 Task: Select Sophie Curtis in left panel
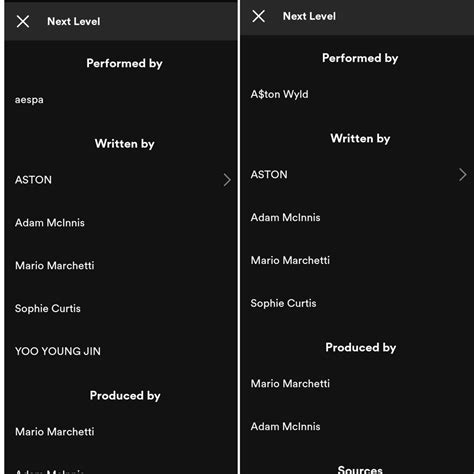(x=48, y=309)
